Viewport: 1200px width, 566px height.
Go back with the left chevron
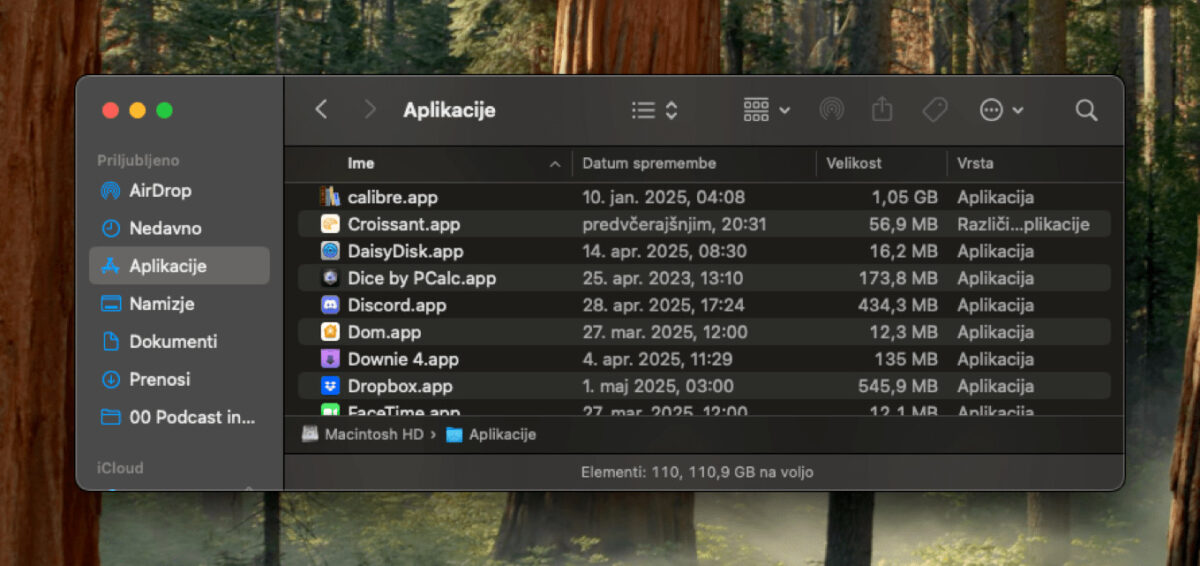pyautogui.click(x=321, y=110)
